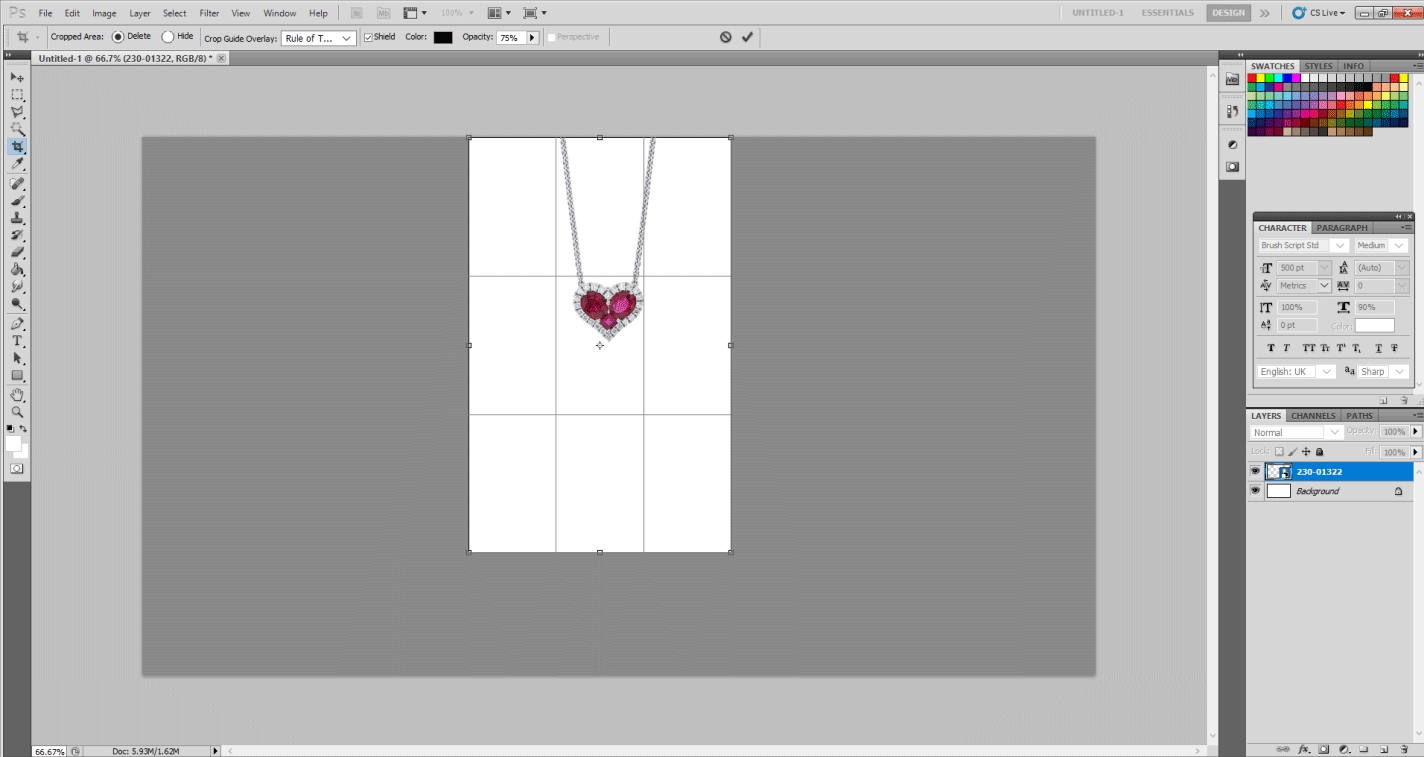The width and height of the screenshot is (1424, 757).
Task: Expand the layer blend mode Normal dropdown
Action: tap(1297, 432)
